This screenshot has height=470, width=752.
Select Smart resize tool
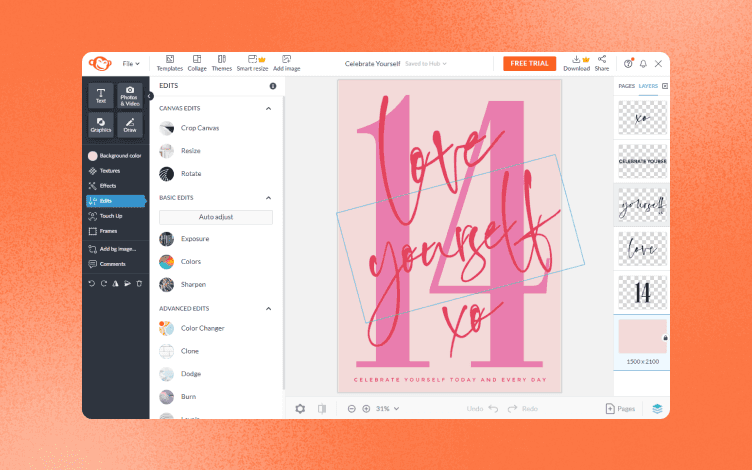(x=252, y=63)
